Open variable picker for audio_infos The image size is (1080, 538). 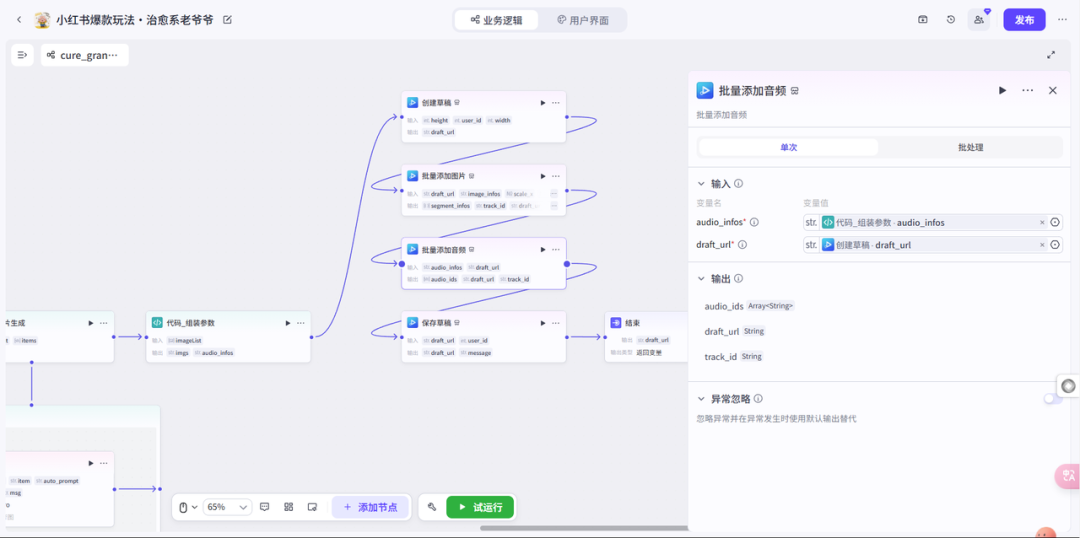pos(1055,223)
